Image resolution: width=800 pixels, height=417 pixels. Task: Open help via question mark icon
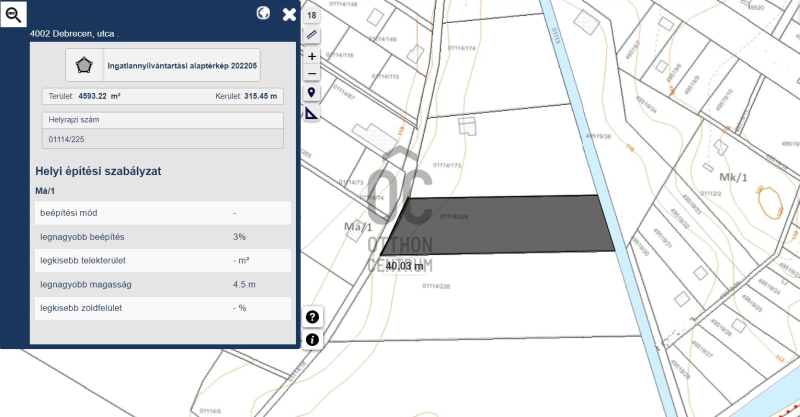tap(312, 317)
